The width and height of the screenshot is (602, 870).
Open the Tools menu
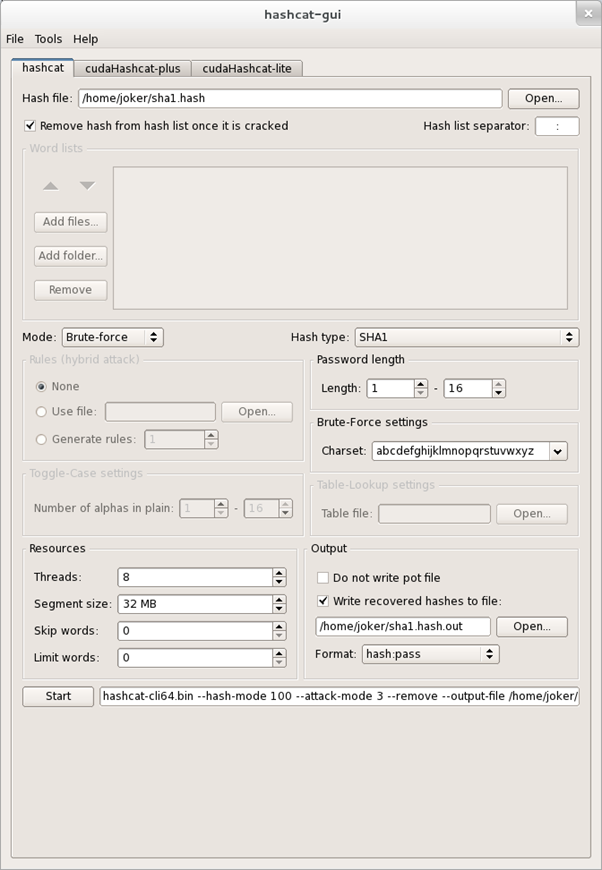[48, 39]
